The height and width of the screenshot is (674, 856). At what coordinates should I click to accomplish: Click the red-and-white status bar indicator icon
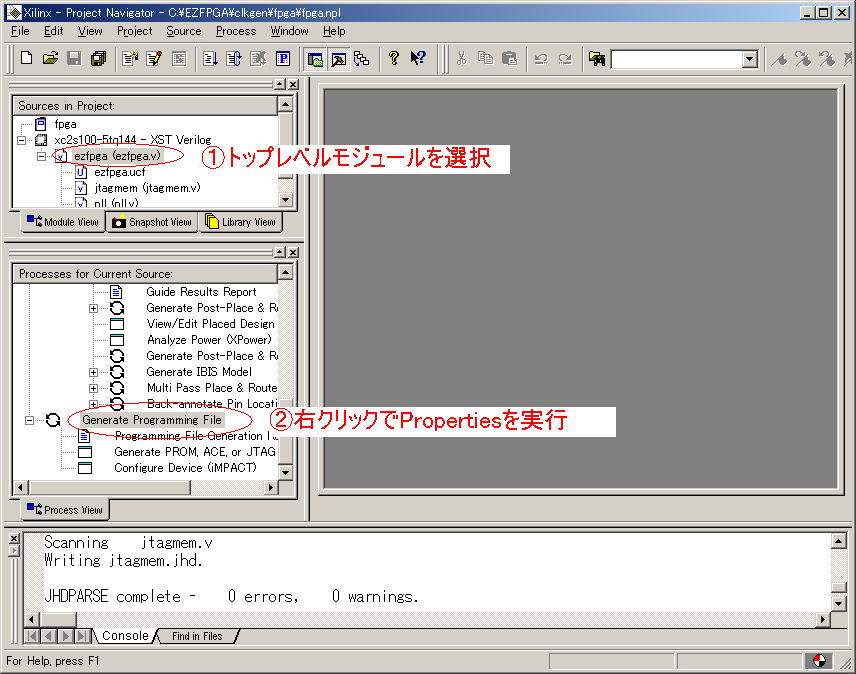819,660
